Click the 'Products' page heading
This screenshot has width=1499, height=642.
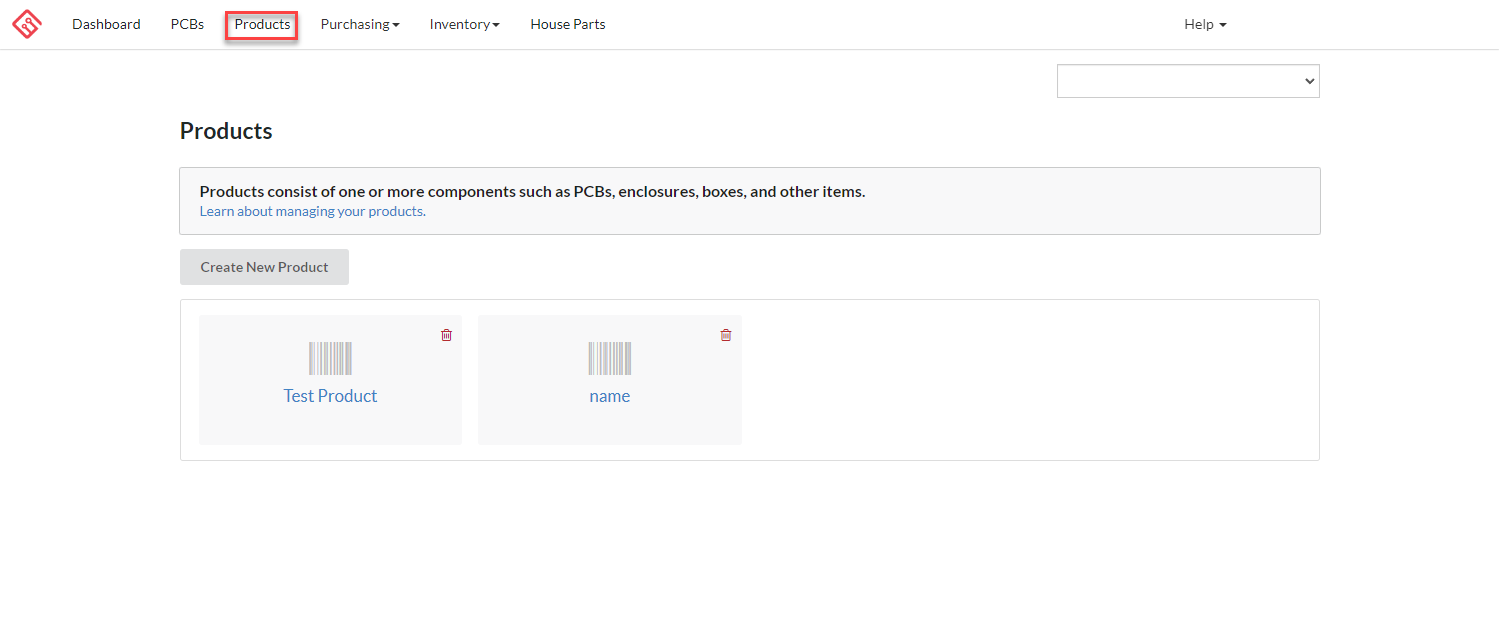(226, 131)
